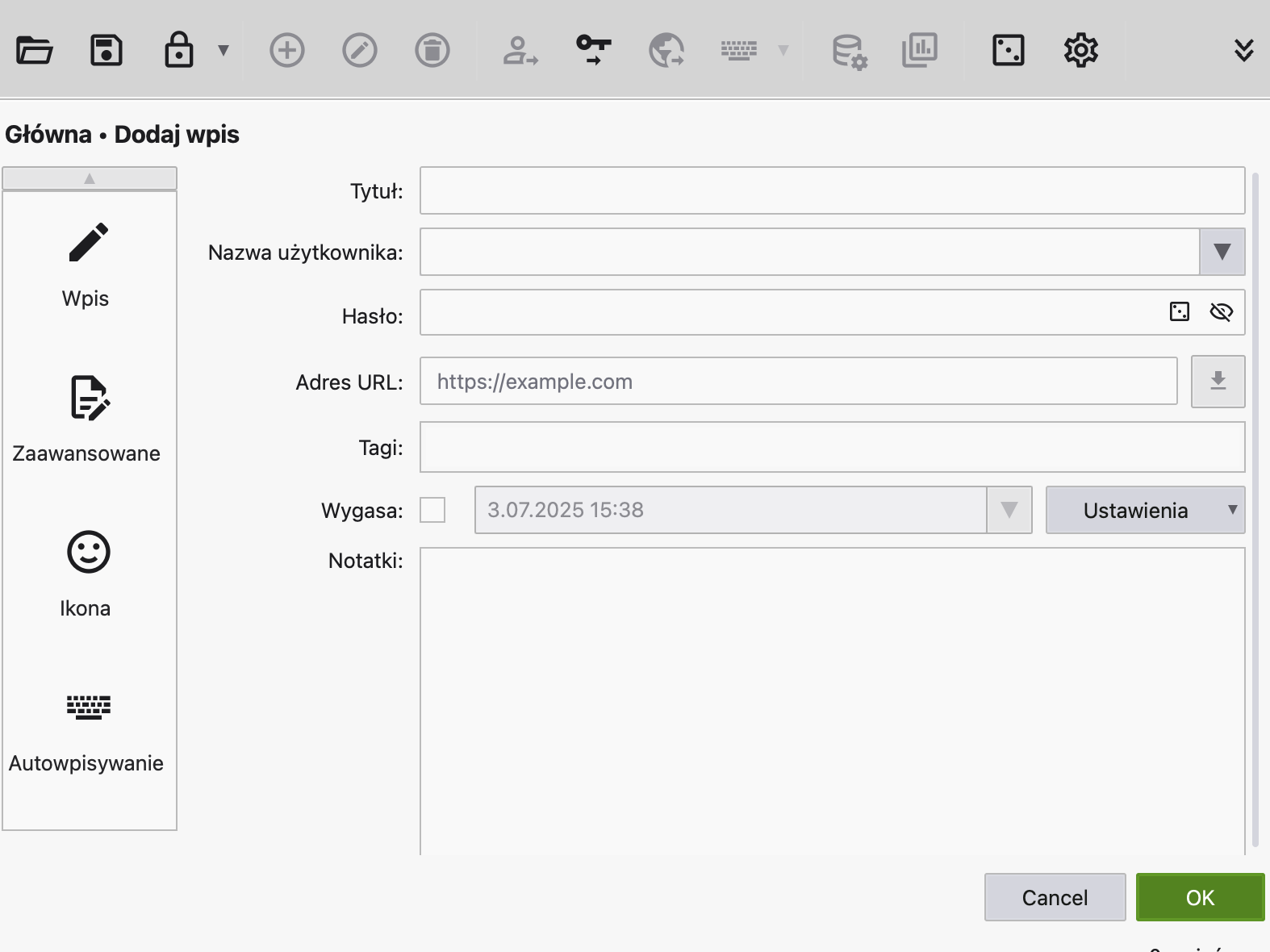Click the Database settings icon
Screen dimensions: 1270x952
(849, 51)
